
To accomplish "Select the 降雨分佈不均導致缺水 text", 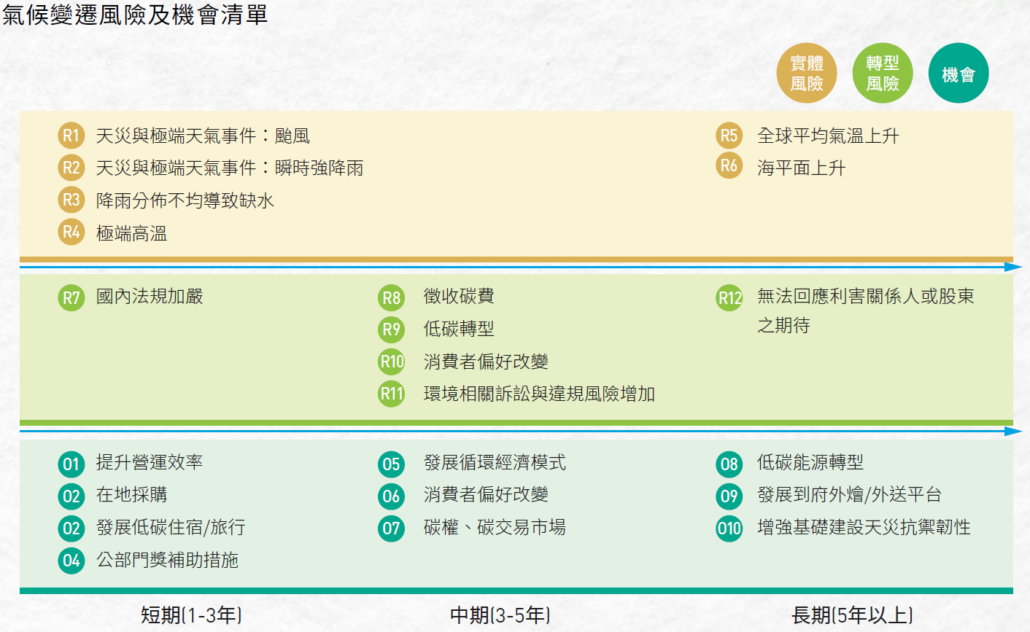I will 185,200.
